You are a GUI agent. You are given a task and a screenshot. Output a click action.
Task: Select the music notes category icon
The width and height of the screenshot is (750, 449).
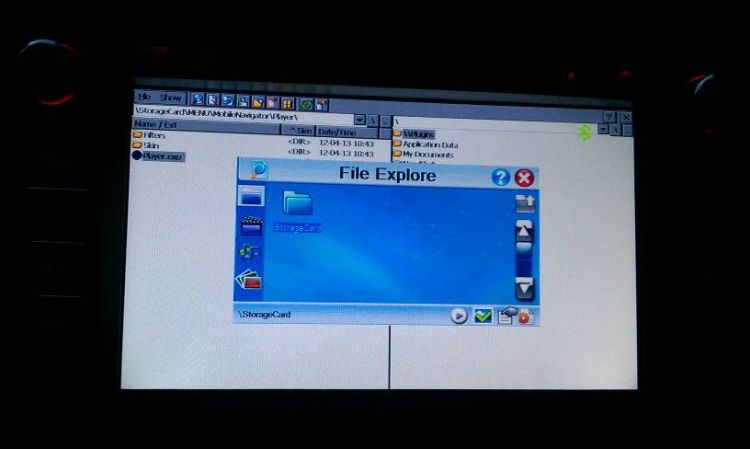click(x=250, y=251)
